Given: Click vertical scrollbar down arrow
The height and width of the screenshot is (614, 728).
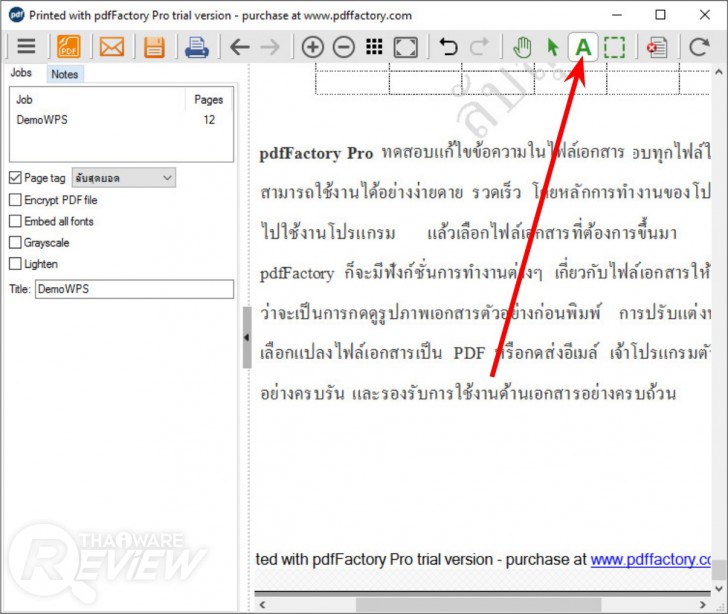Looking at the screenshot, I should (x=719, y=589).
